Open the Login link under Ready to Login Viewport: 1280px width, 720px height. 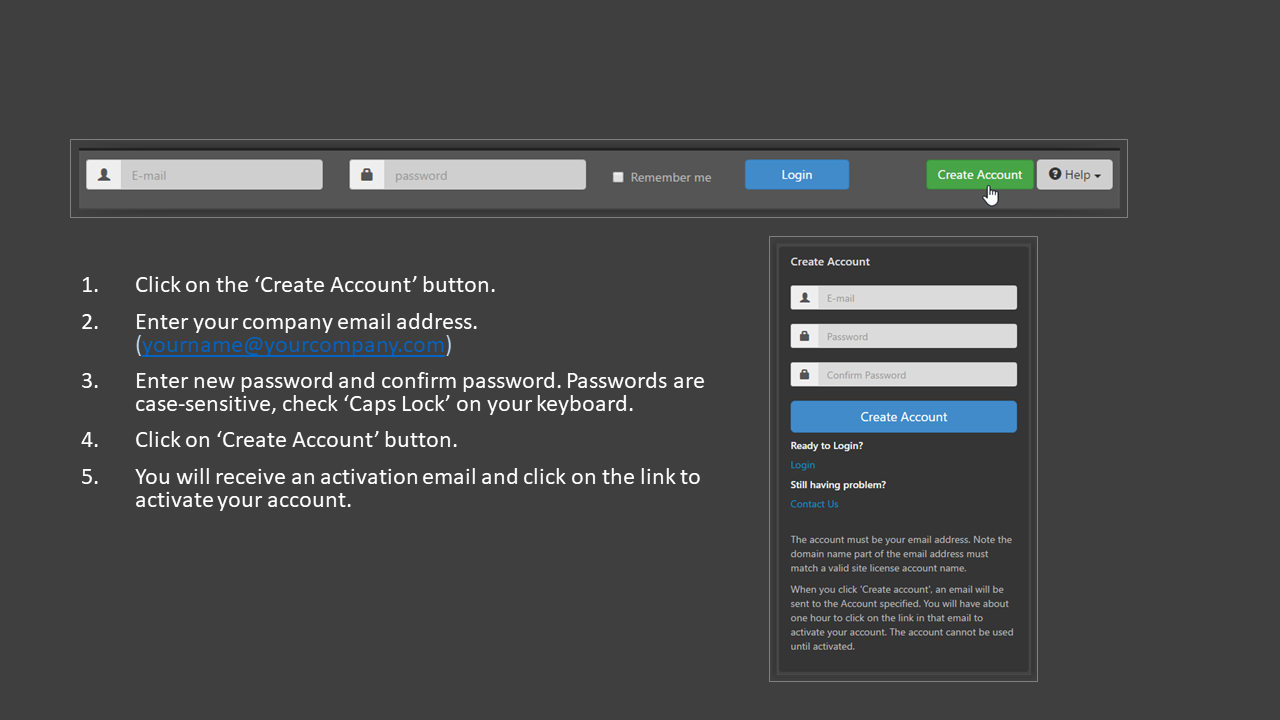point(803,465)
